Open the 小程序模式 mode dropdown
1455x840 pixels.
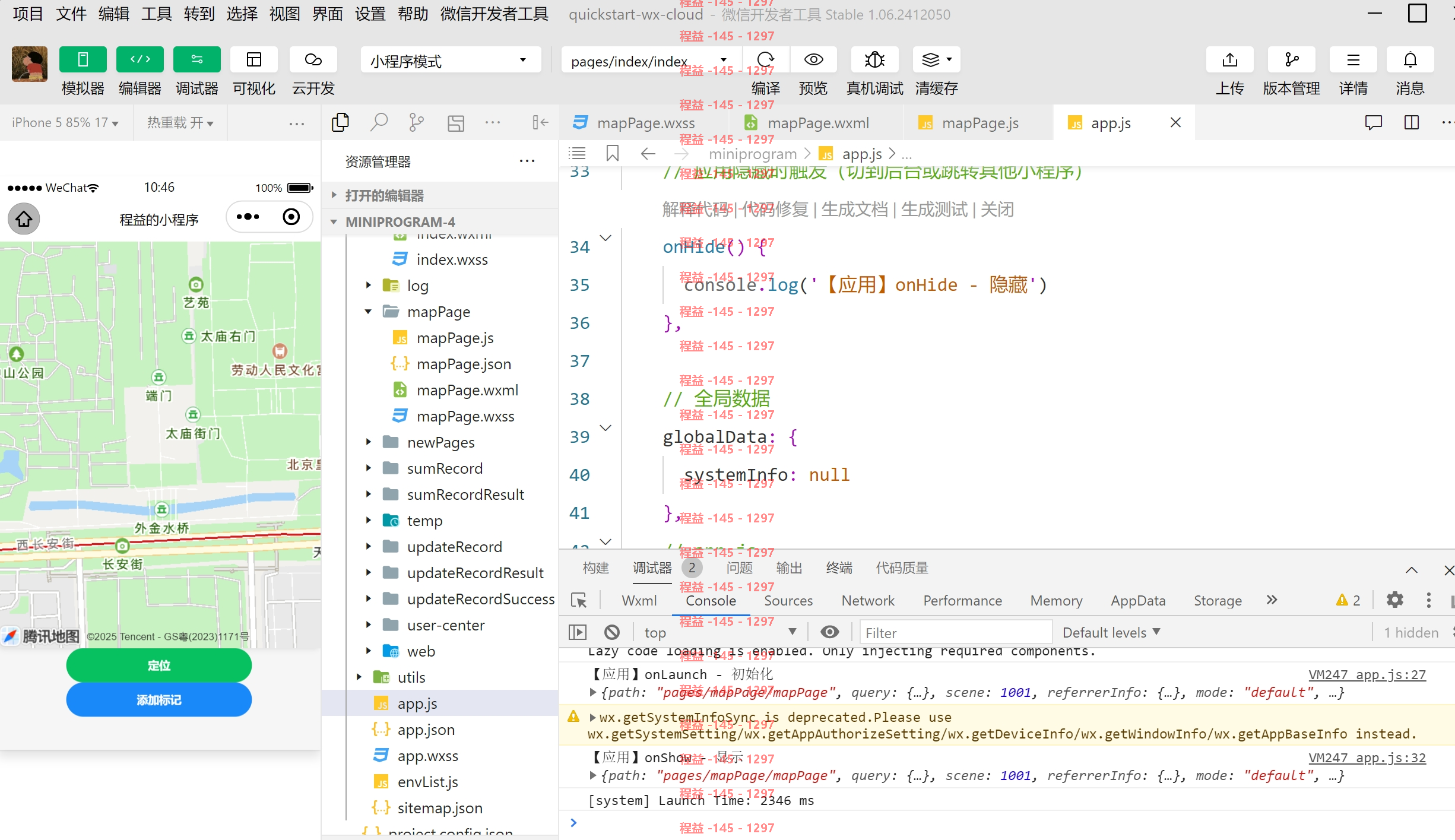tap(451, 61)
